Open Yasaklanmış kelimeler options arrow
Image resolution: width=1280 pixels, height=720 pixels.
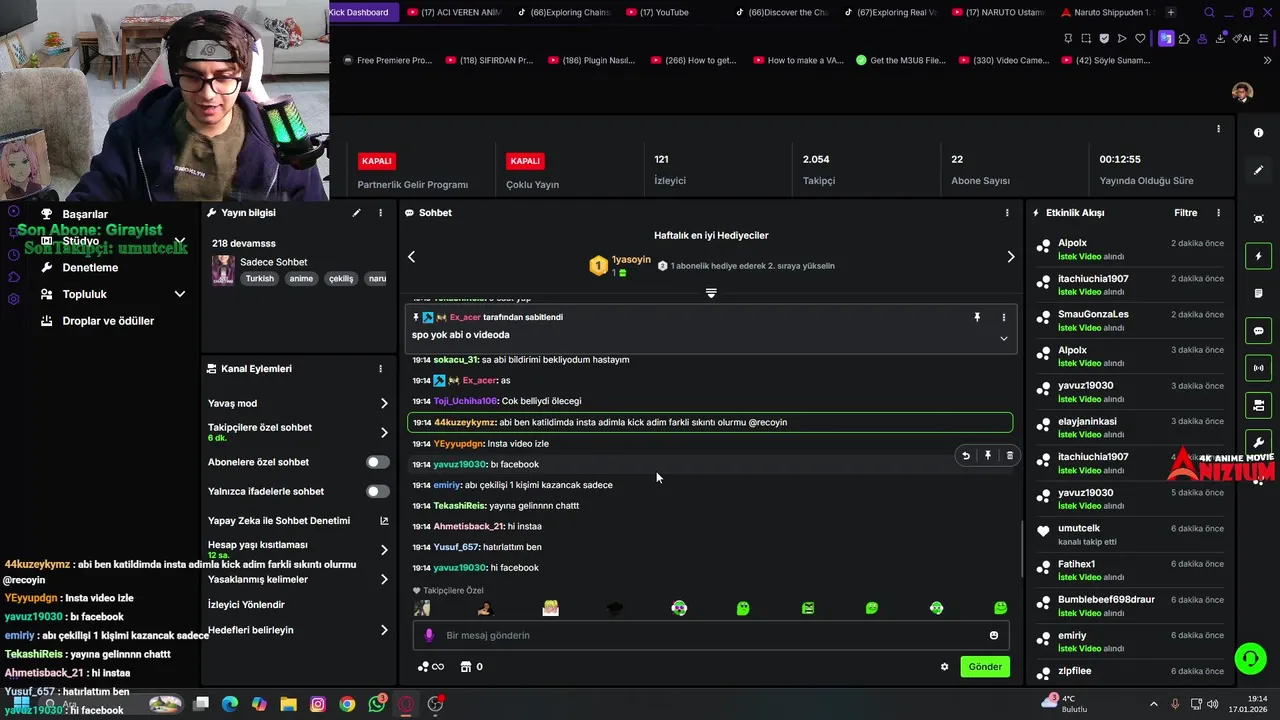(x=384, y=579)
